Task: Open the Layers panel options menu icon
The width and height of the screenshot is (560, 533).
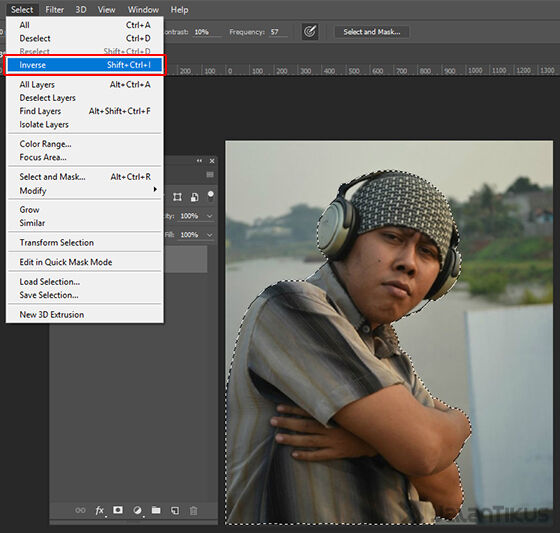Action: [210, 174]
